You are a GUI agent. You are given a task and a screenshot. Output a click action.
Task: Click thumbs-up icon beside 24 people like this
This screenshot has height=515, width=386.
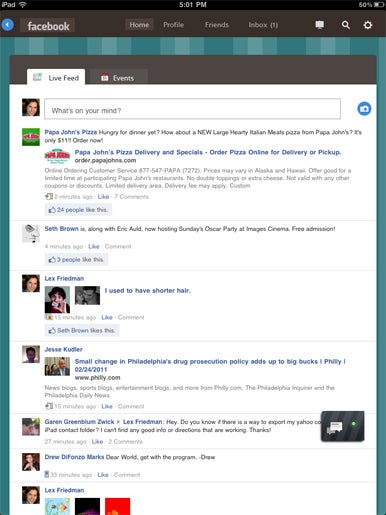(x=52, y=210)
